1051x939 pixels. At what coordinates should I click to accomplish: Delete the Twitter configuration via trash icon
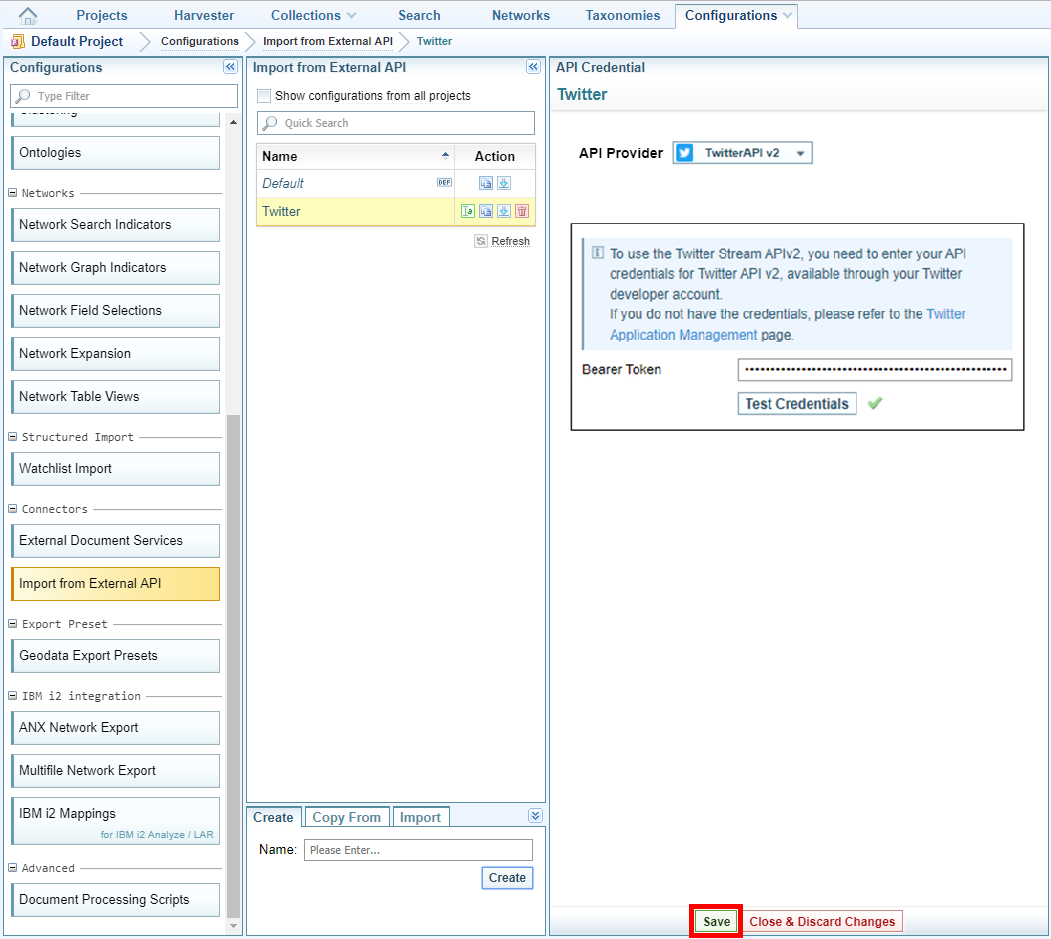[521, 211]
